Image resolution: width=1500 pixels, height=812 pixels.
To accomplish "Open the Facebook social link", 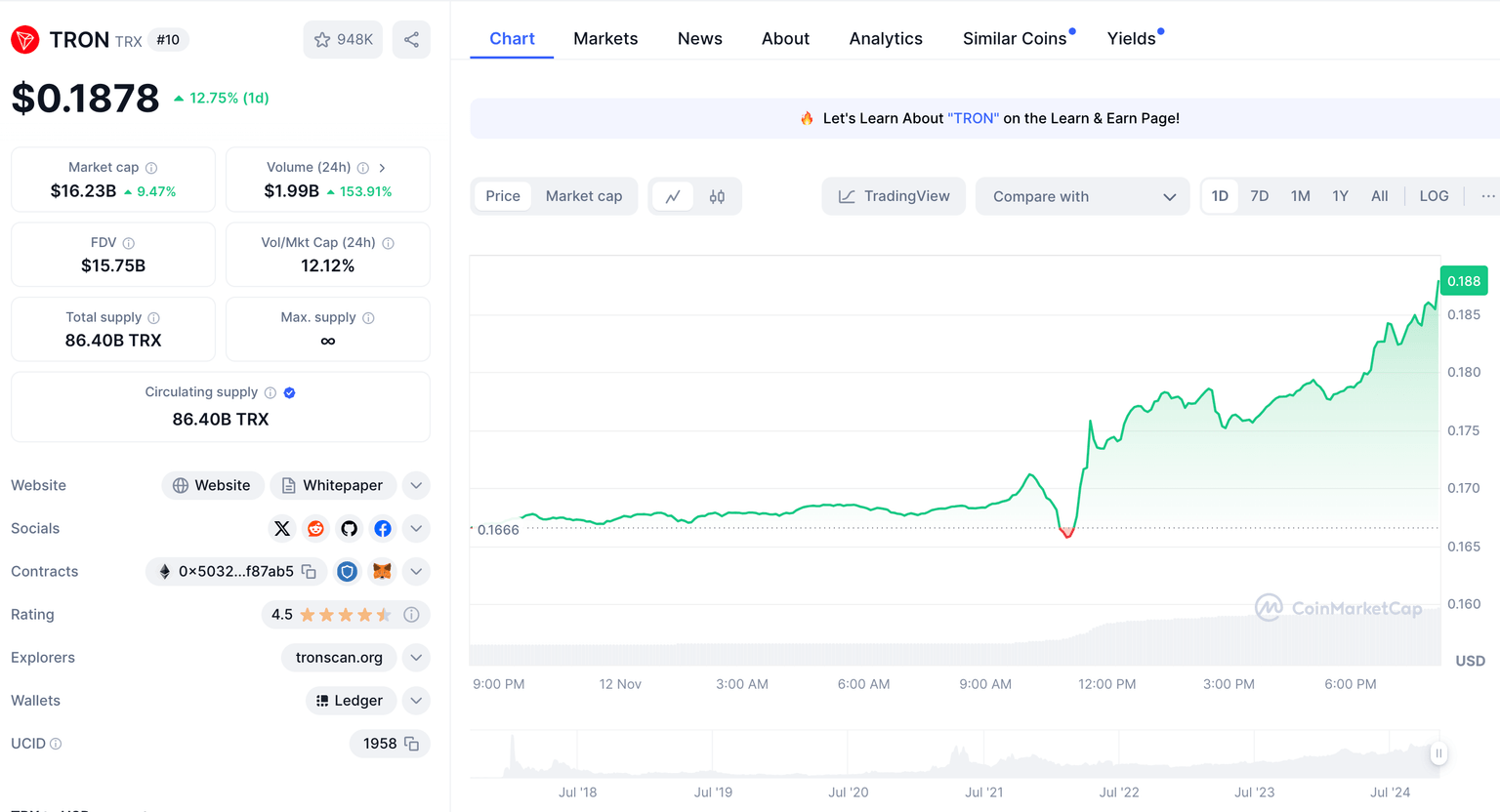I will tap(383, 529).
